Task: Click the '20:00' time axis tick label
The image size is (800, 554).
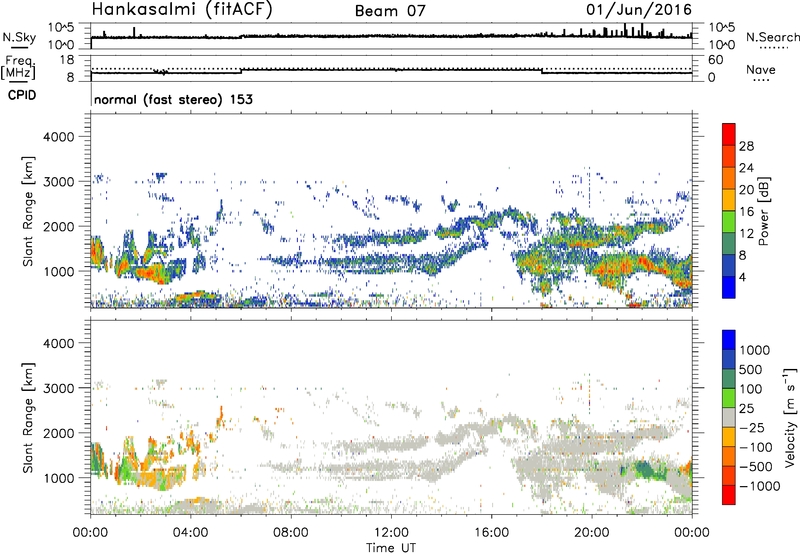Action: 592,533
